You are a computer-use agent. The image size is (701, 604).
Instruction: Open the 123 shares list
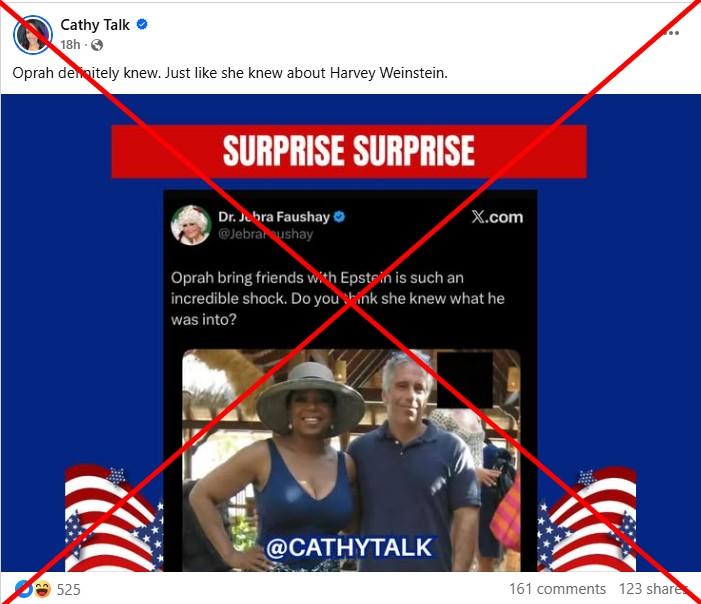(x=653, y=589)
